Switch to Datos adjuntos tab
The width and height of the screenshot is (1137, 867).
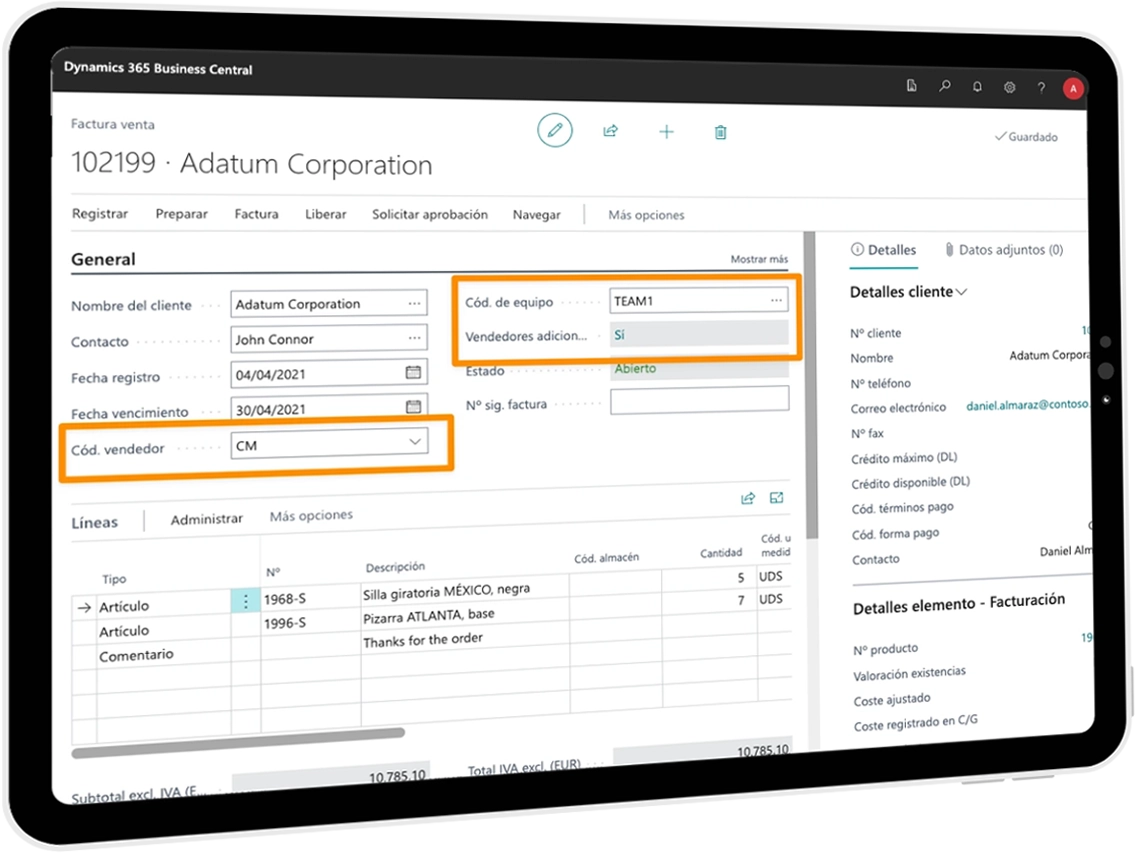coord(1003,250)
